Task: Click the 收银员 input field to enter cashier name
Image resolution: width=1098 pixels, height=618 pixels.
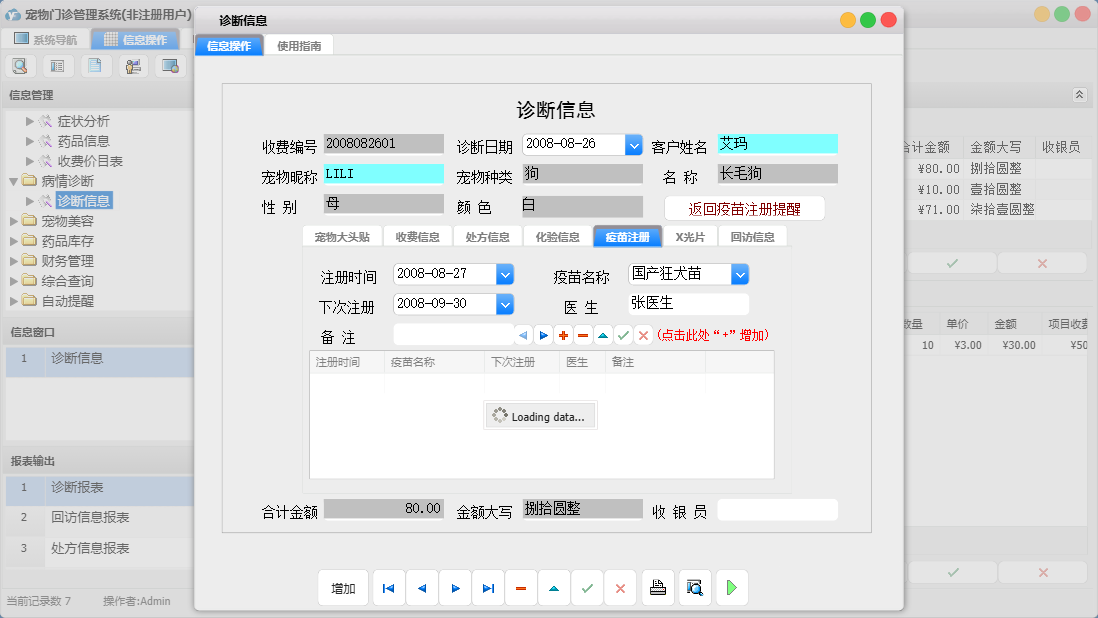Action: (x=777, y=509)
